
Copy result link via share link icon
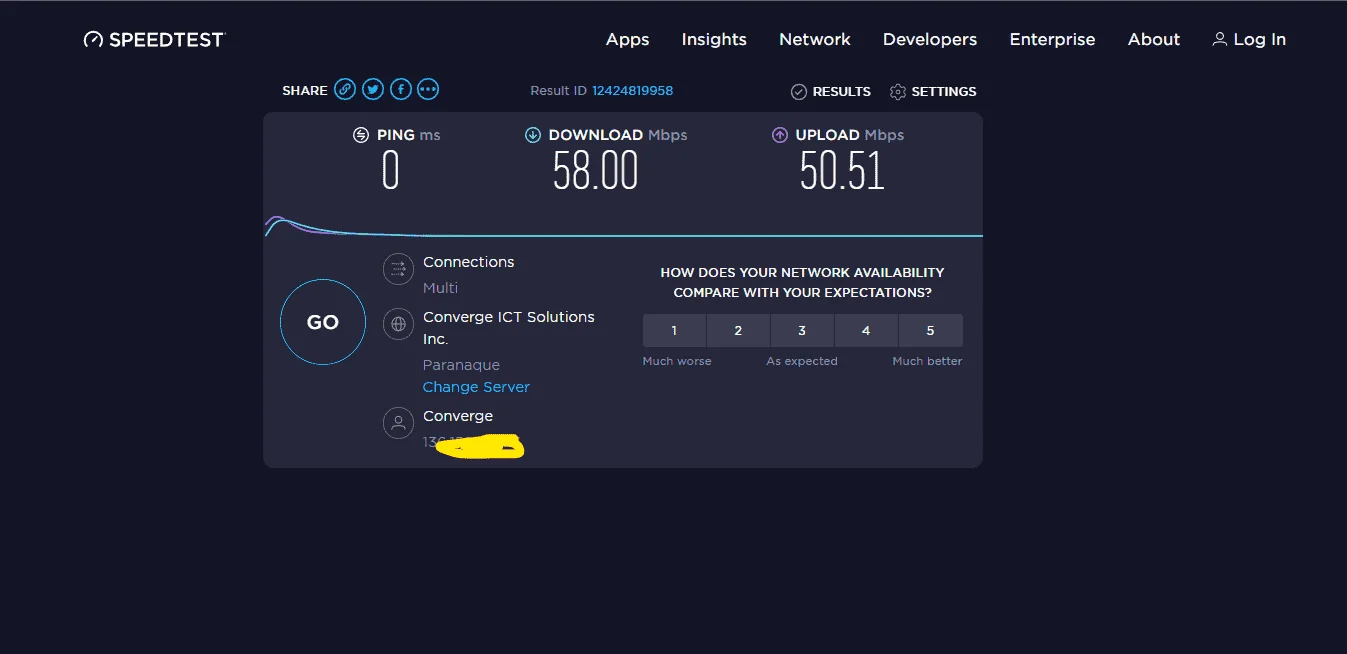345,89
